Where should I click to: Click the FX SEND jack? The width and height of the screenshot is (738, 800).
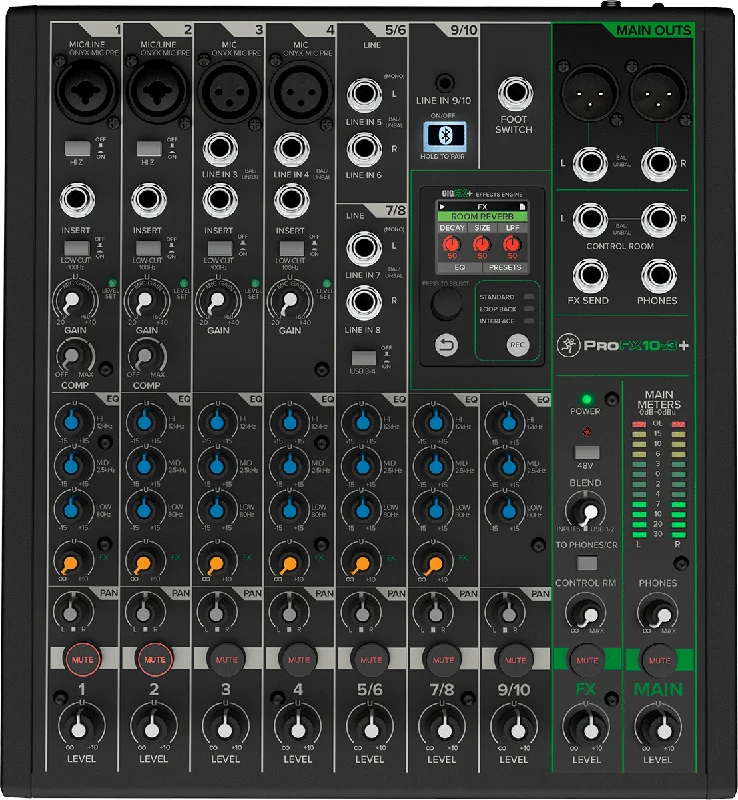[590, 276]
